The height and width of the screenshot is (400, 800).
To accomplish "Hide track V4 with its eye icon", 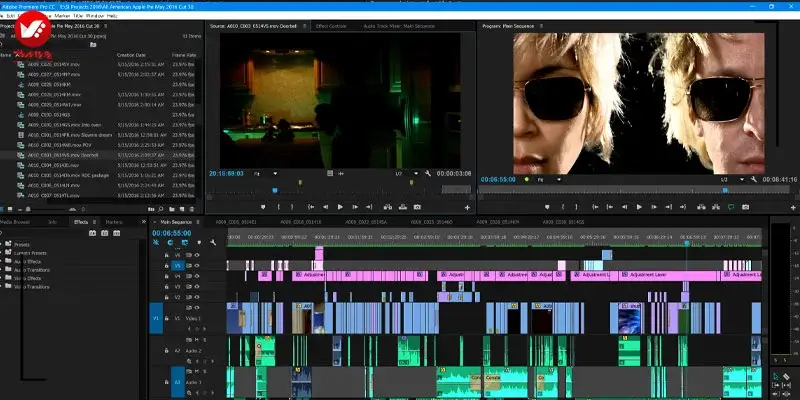I will point(197,276).
